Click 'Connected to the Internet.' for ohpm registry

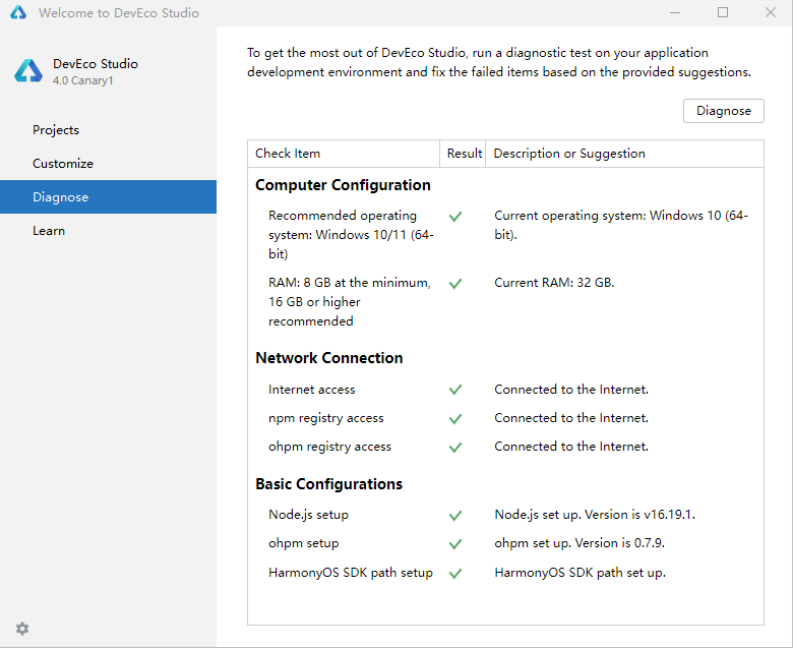tap(571, 447)
